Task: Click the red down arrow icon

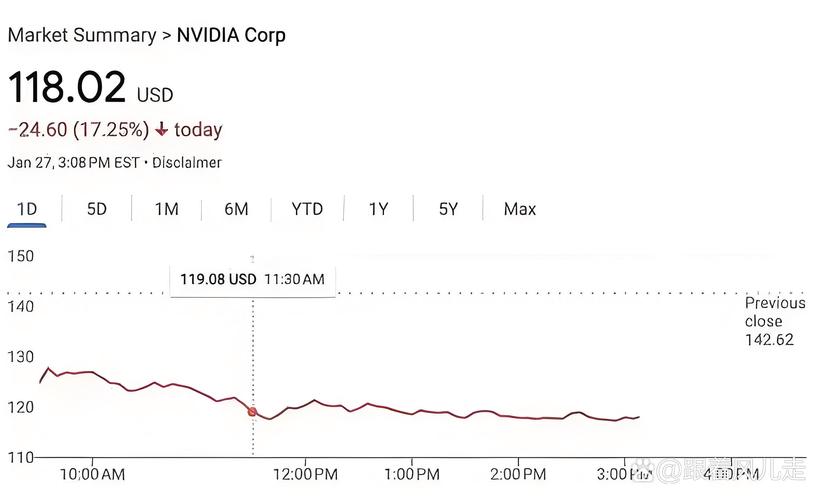Action: point(161,130)
